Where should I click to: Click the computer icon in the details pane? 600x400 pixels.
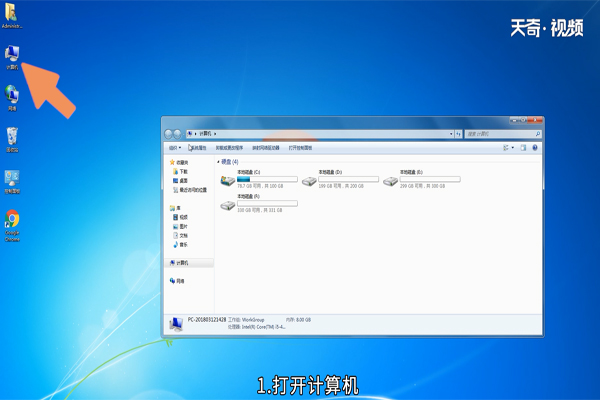tap(176, 324)
